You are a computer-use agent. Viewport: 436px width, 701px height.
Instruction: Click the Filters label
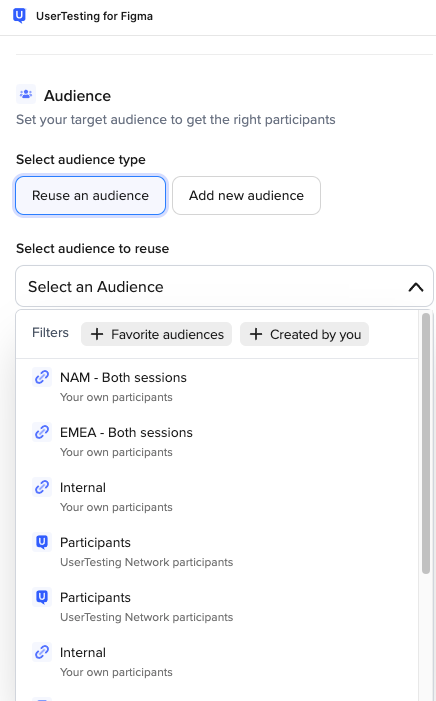pyautogui.click(x=51, y=333)
